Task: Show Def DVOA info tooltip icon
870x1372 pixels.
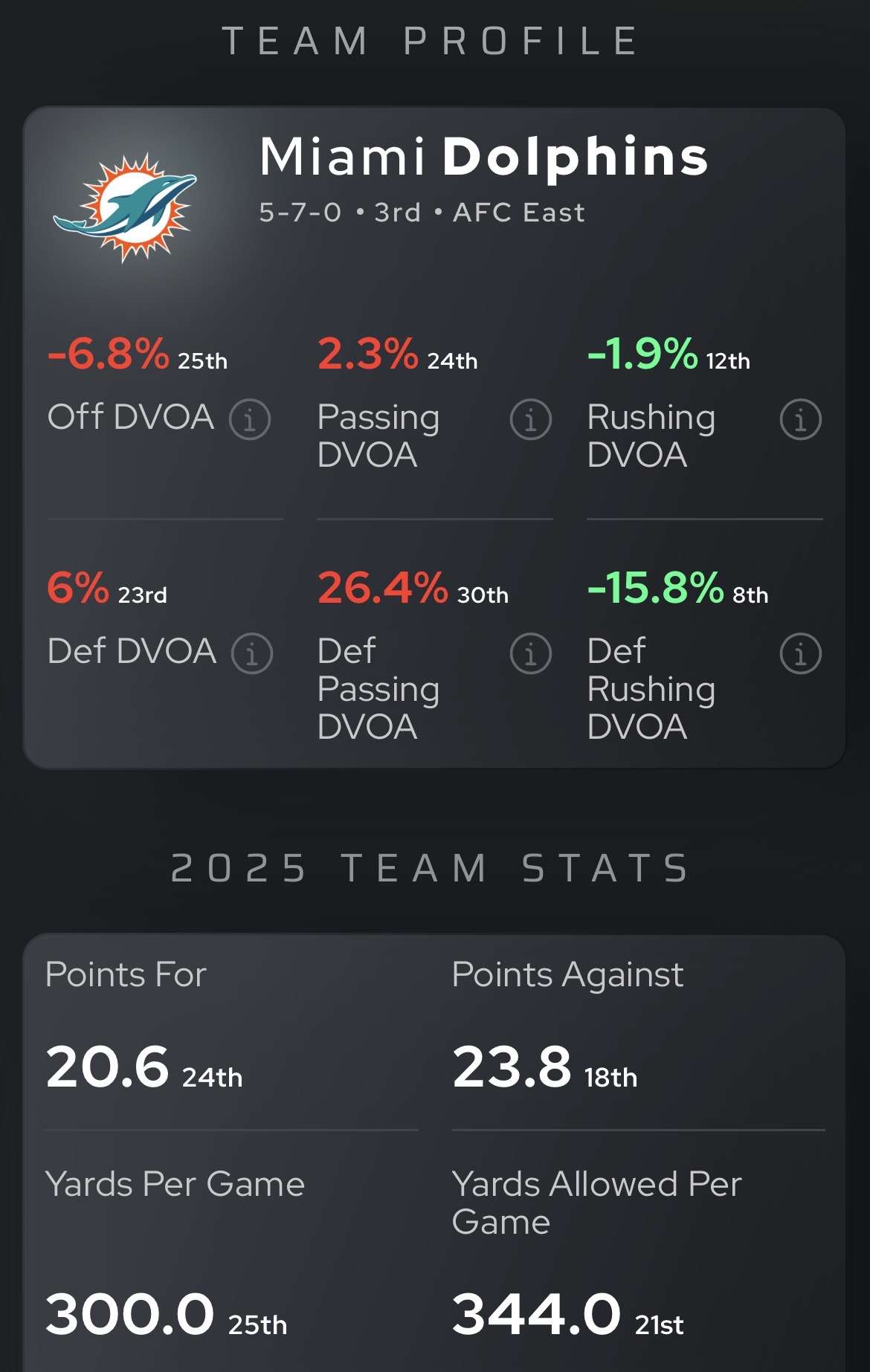Action: coord(252,653)
